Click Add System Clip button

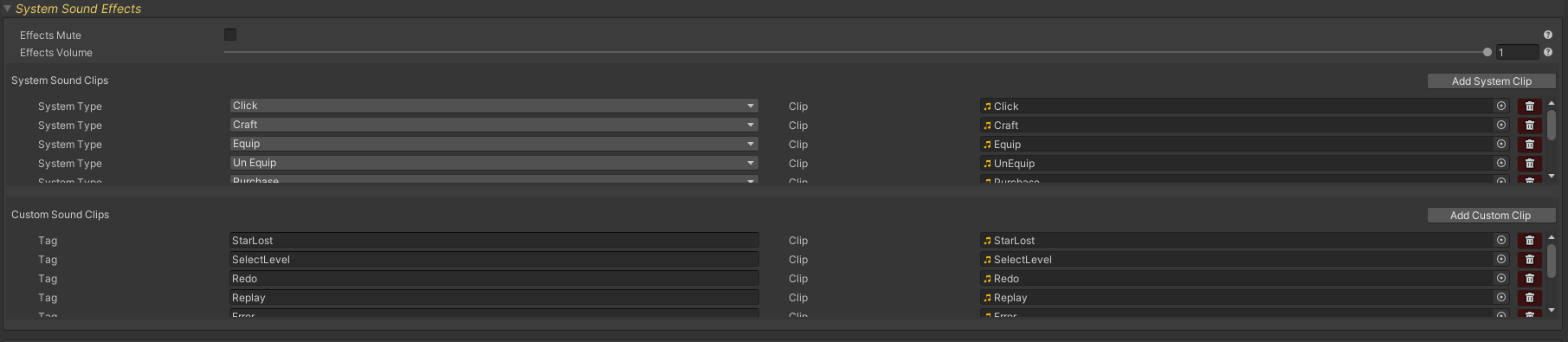click(x=1491, y=81)
